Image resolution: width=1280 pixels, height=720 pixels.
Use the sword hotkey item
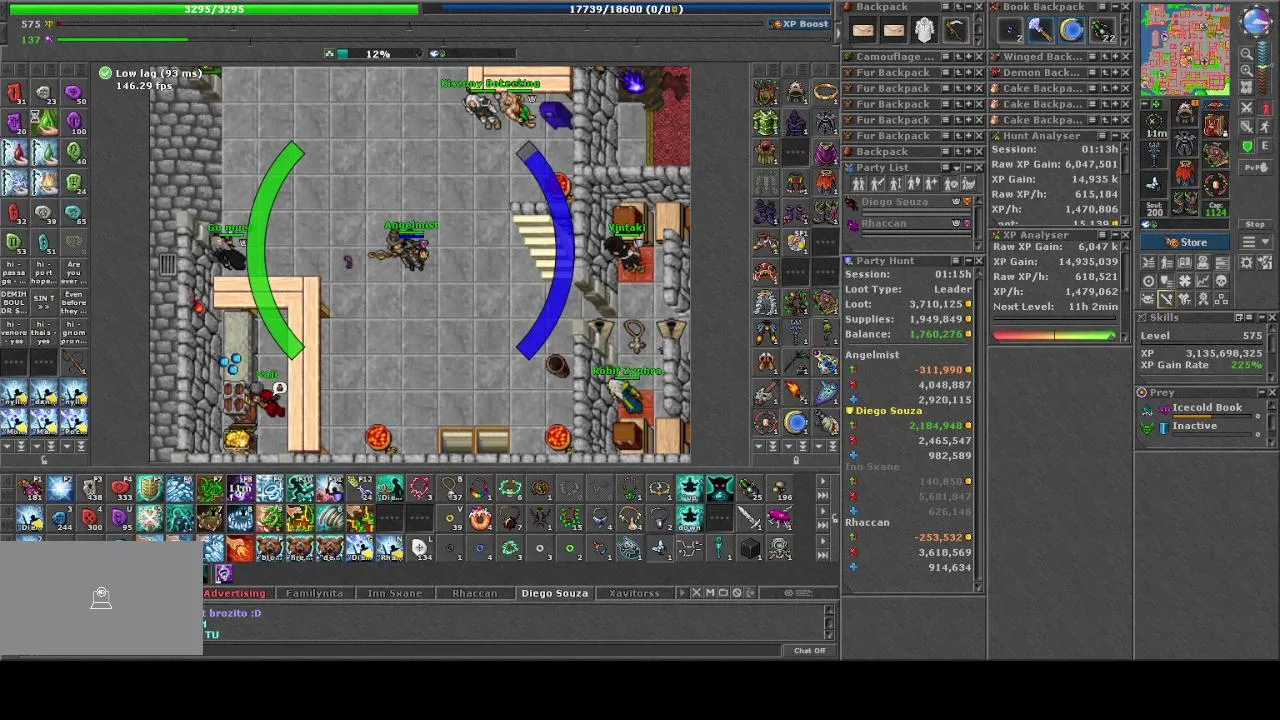[749, 517]
